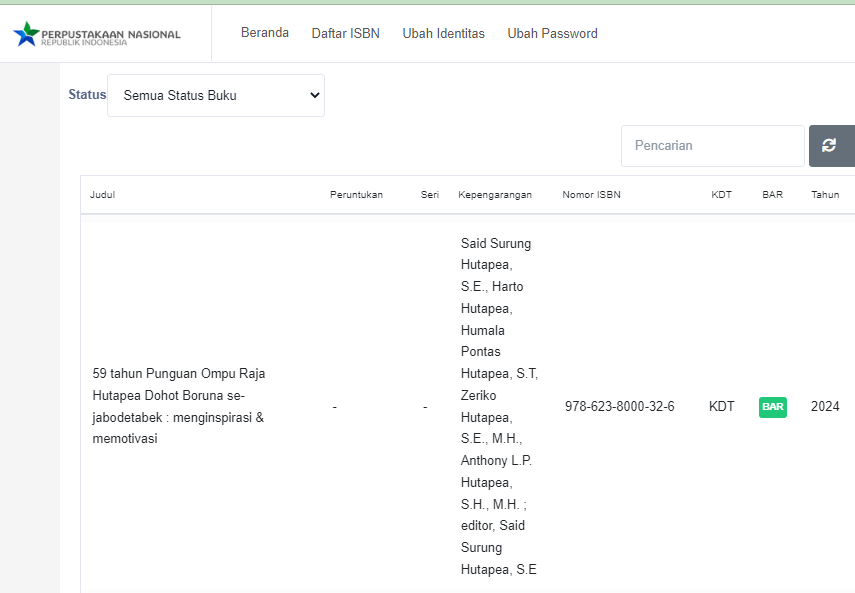Image resolution: width=855 pixels, height=593 pixels.
Task: Select the ISBN number 978-623-8000-32-6
Action: pos(619,407)
